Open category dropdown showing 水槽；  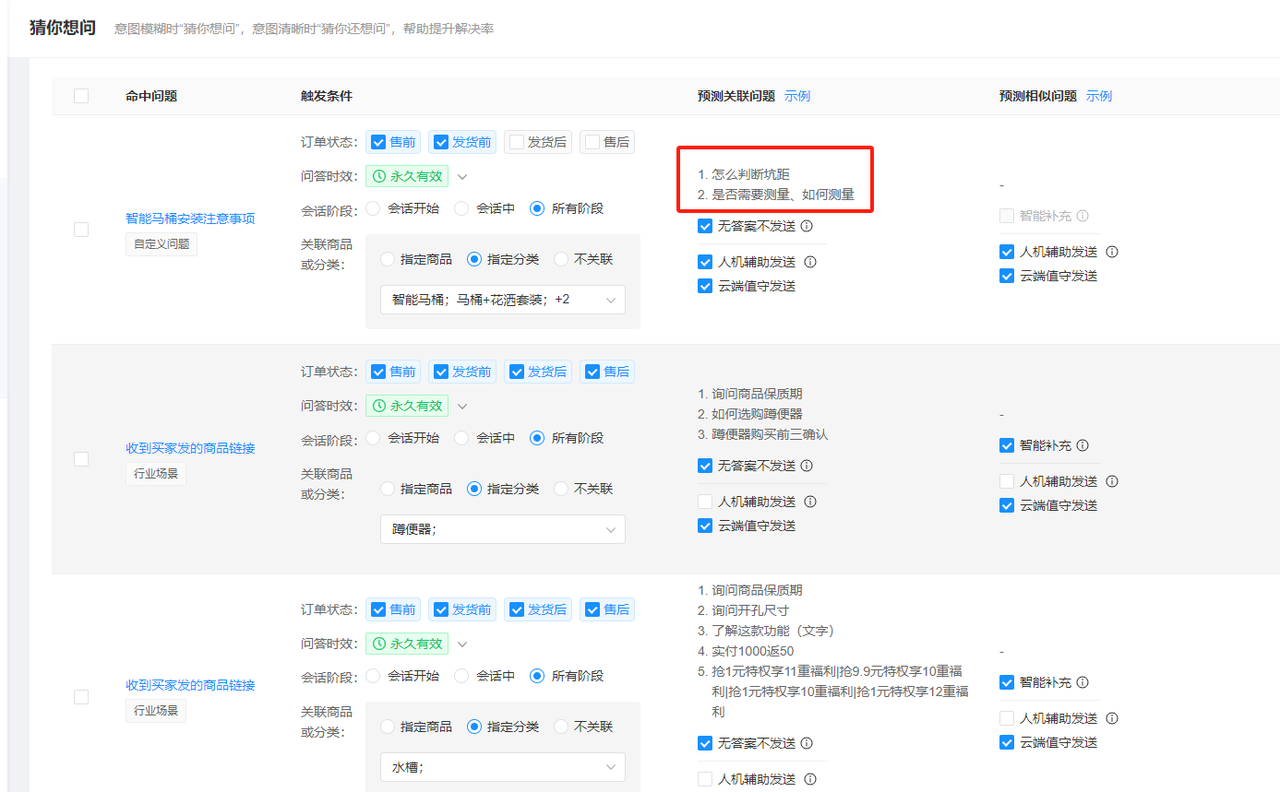pyautogui.click(x=503, y=767)
